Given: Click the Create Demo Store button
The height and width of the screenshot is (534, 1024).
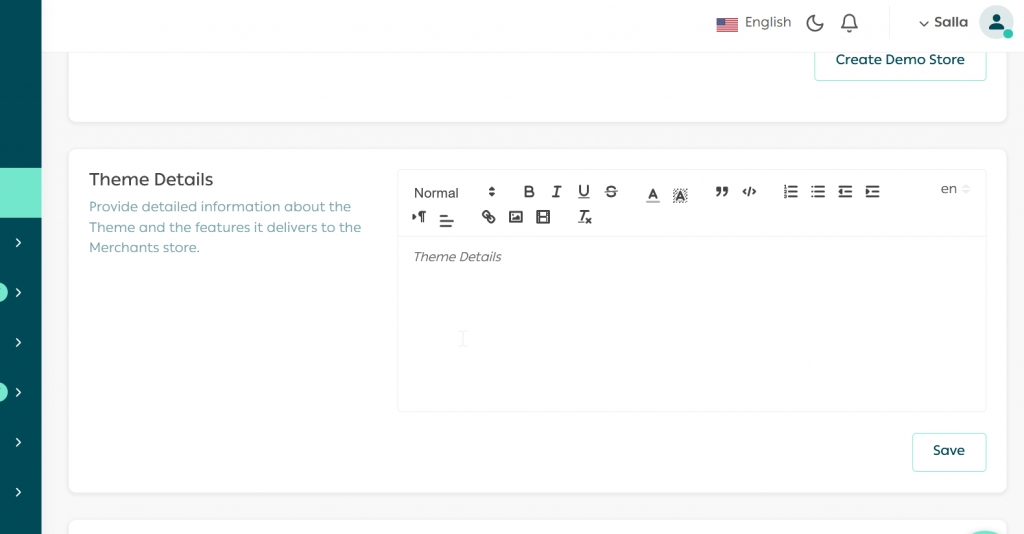Looking at the screenshot, I should 900,60.
